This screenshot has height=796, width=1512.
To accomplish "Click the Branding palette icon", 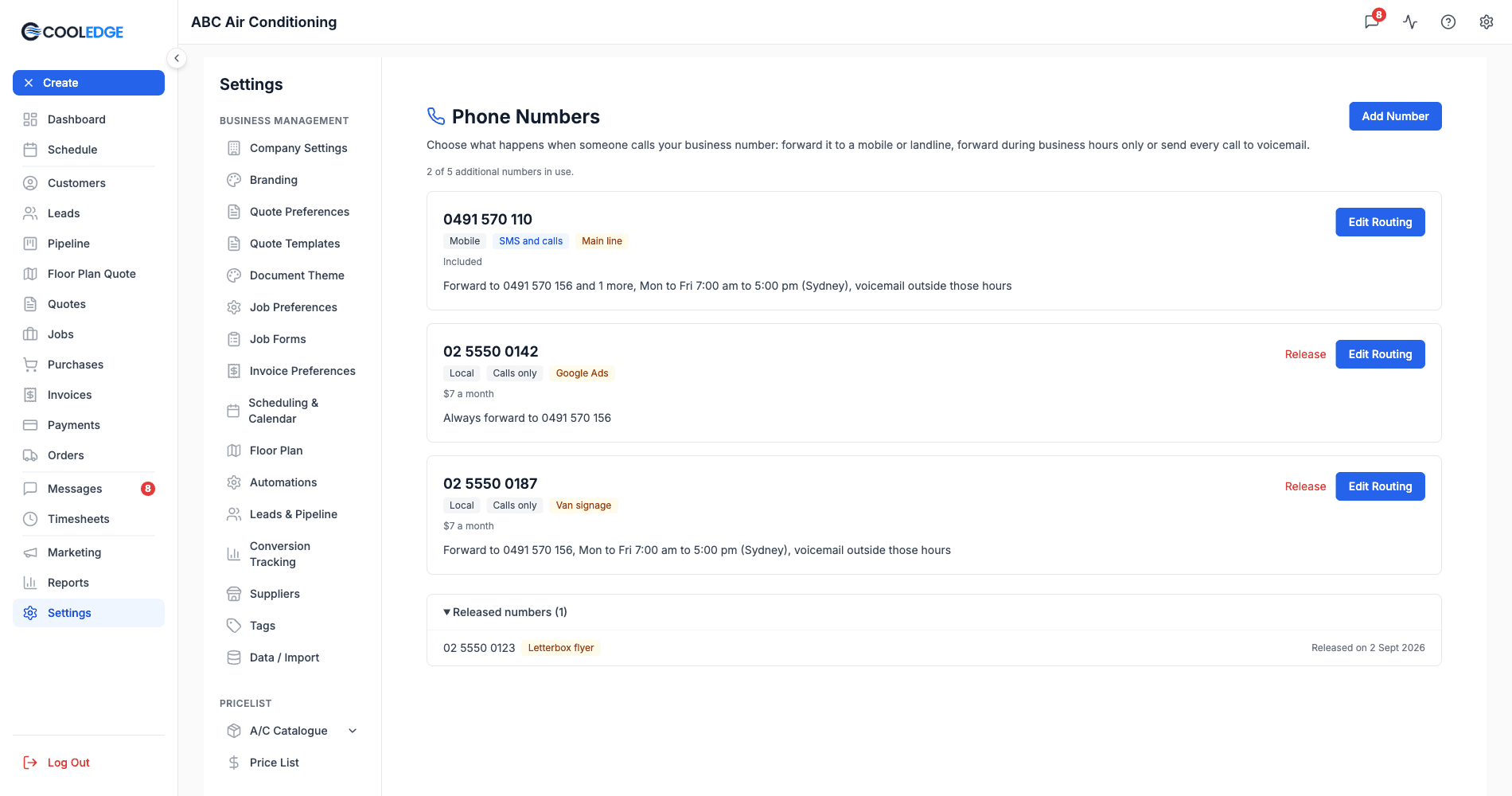I will (234, 180).
